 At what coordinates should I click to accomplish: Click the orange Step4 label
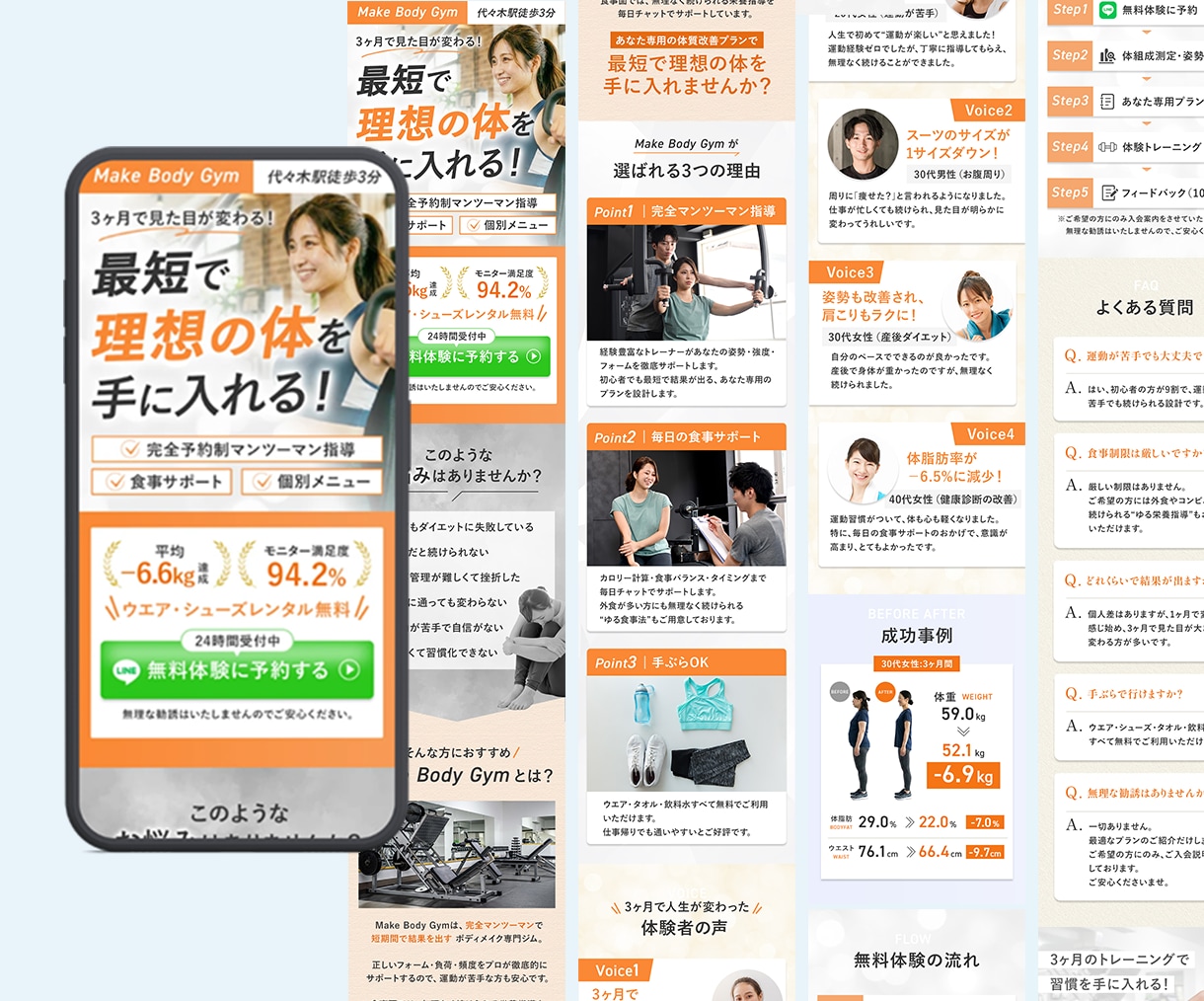tap(1070, 147)
